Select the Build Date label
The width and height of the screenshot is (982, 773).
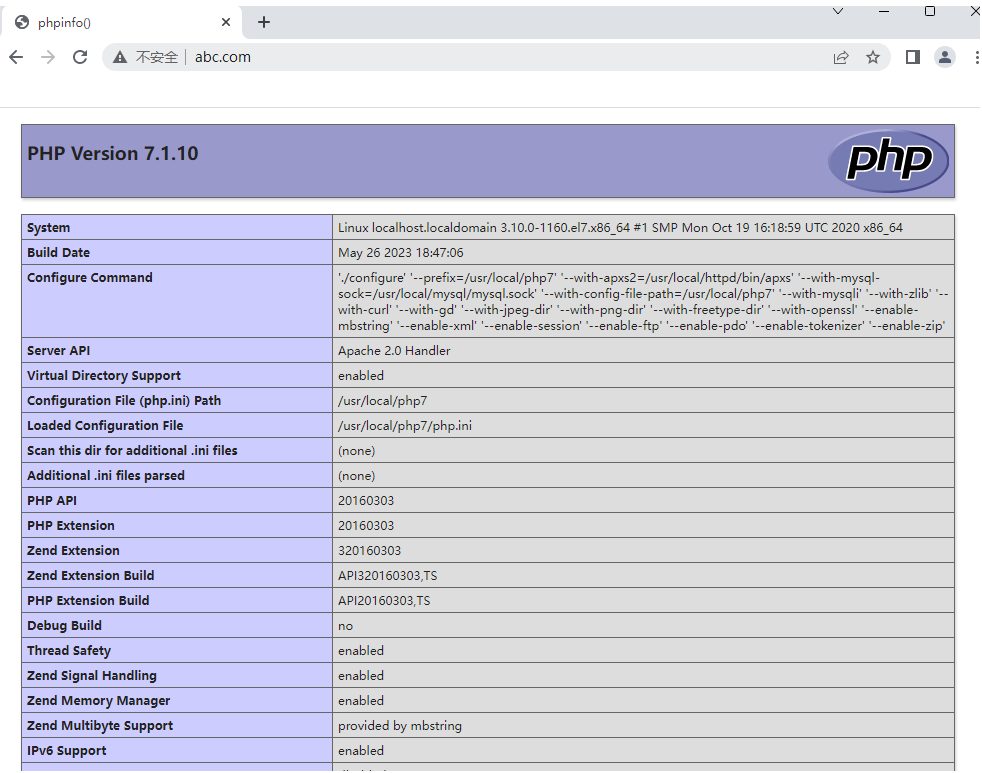click(58, 252)
